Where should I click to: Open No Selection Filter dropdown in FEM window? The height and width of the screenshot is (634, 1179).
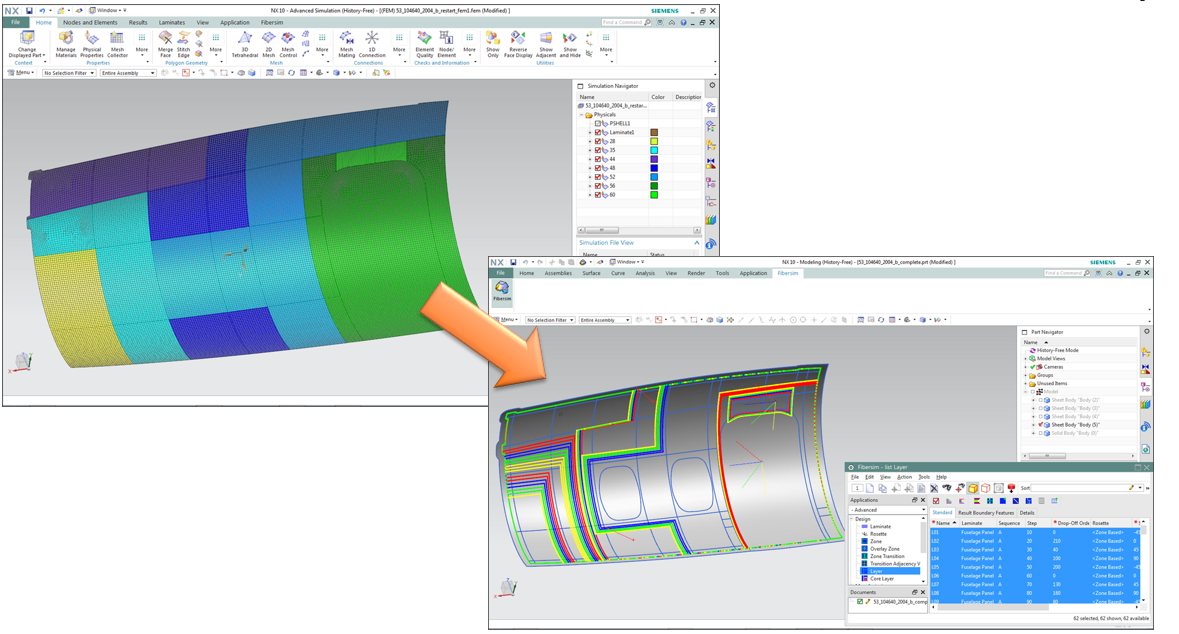click(x=69, y=73)
